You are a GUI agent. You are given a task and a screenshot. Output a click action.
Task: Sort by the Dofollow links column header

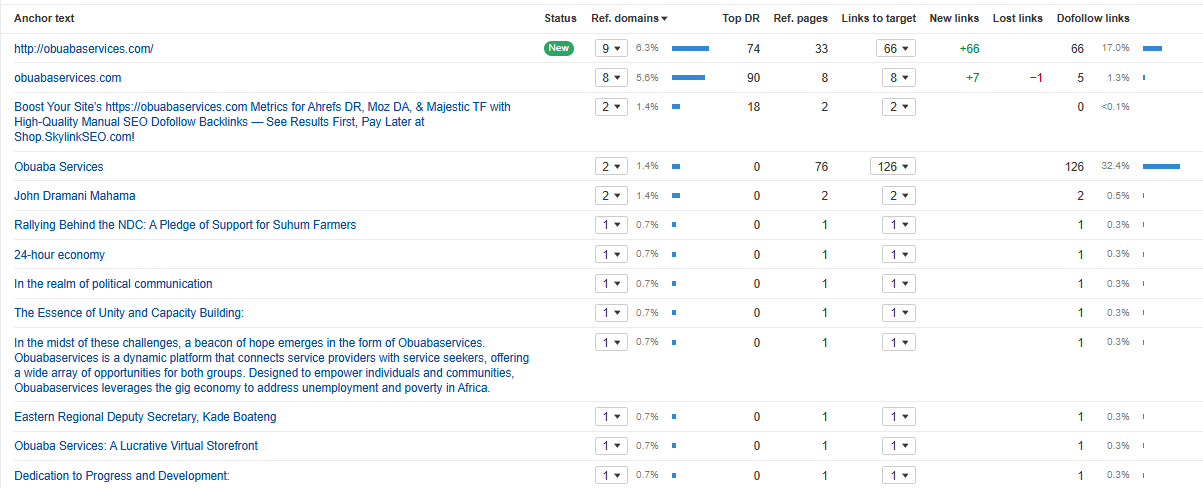(x=1093, y=18)
